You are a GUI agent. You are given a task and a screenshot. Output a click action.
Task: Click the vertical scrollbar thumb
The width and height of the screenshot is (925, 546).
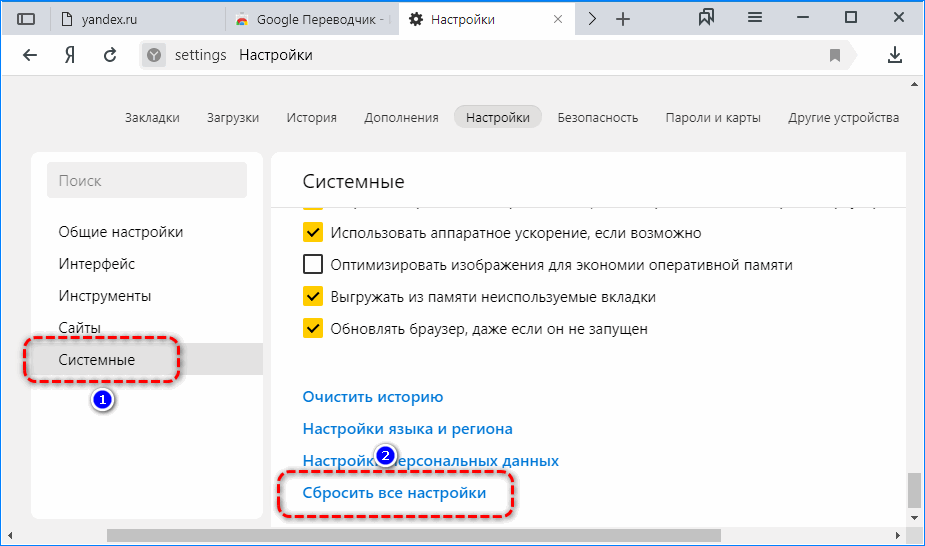click(914, 489)
